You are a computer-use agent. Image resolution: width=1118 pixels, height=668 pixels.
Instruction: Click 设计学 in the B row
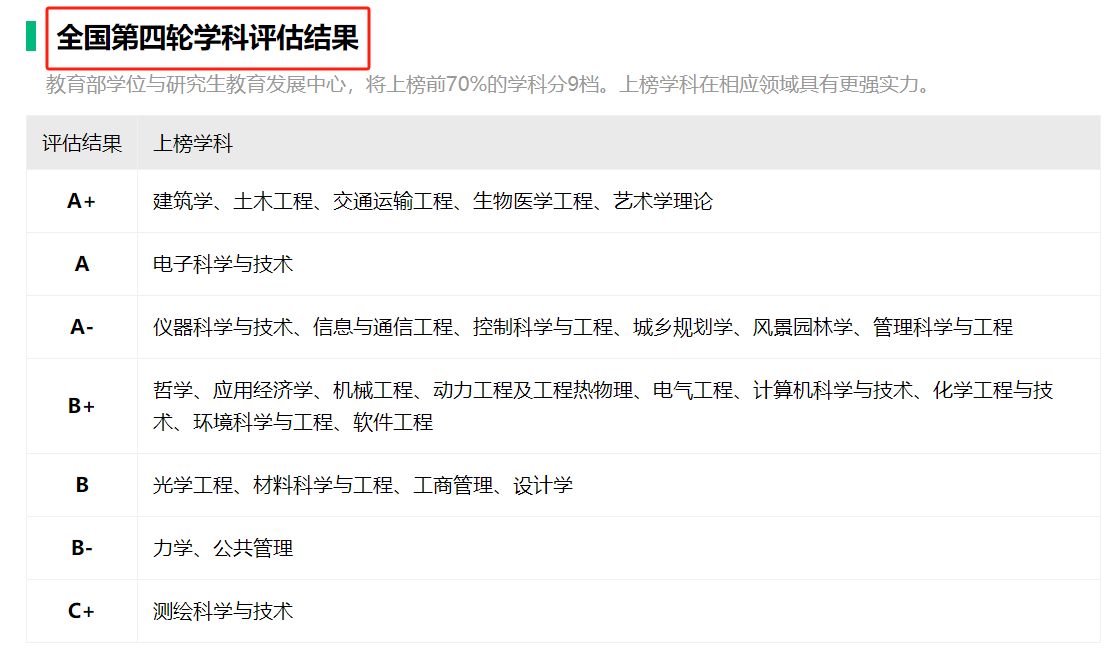pyautogui.click(x=543, y=485)
